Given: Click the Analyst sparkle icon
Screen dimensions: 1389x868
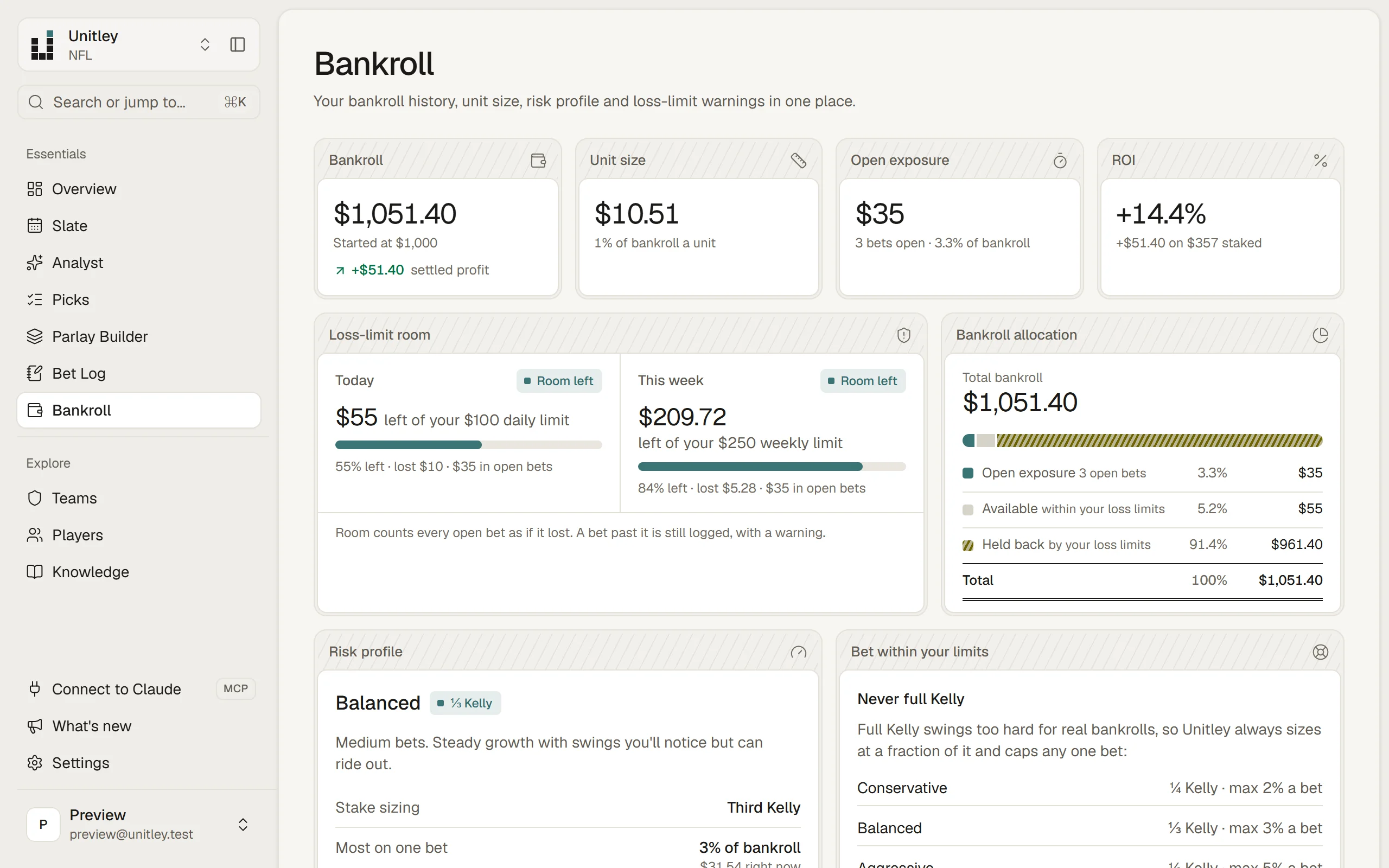Looking at the screenshot, I should click(x=34, y=263).
